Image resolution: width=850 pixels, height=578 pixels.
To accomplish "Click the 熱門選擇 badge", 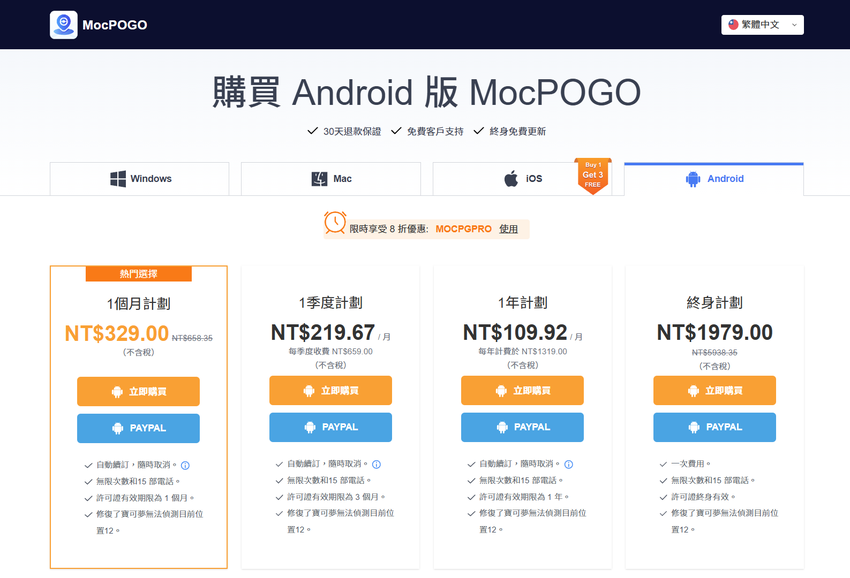I will (139, 274).
